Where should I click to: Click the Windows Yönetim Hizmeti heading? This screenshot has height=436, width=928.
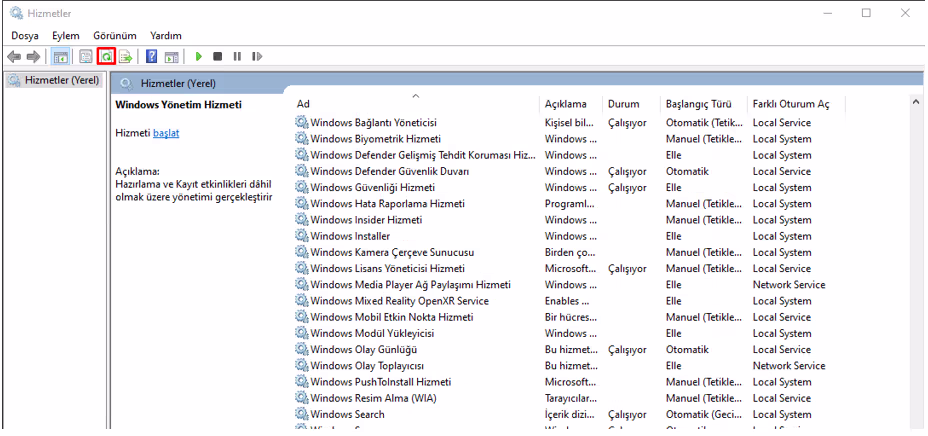(x=178, y=105)
